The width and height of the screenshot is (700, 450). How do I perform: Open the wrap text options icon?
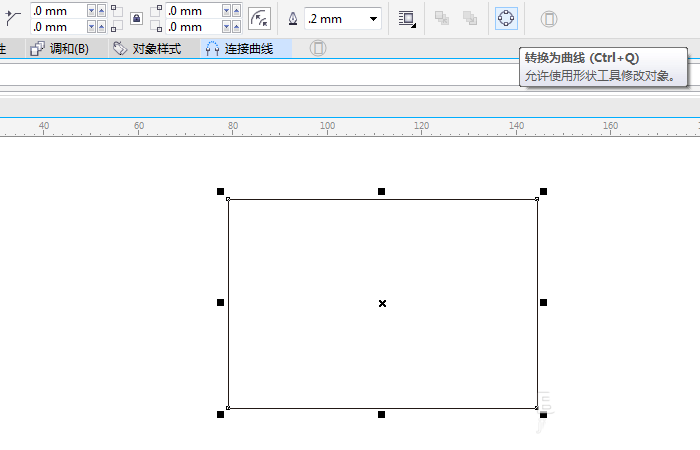(406, 18)
